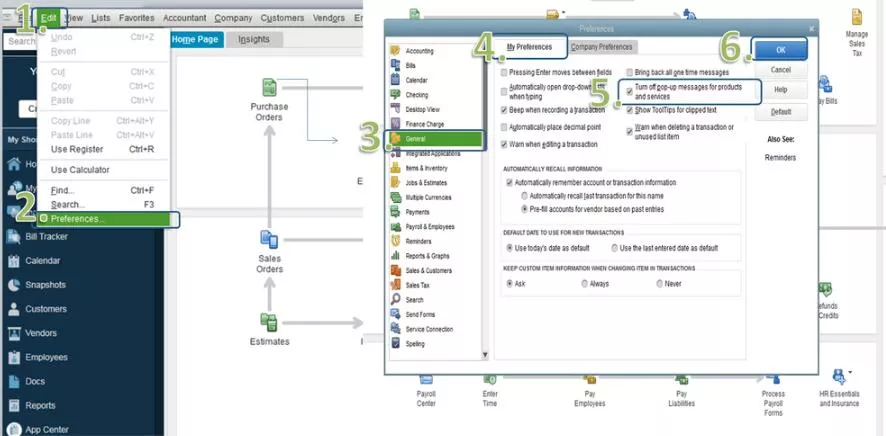Select the Service Connection preference icon
Image resolution: width=886 pixels, height=436 pixels.
click(396, 329)
